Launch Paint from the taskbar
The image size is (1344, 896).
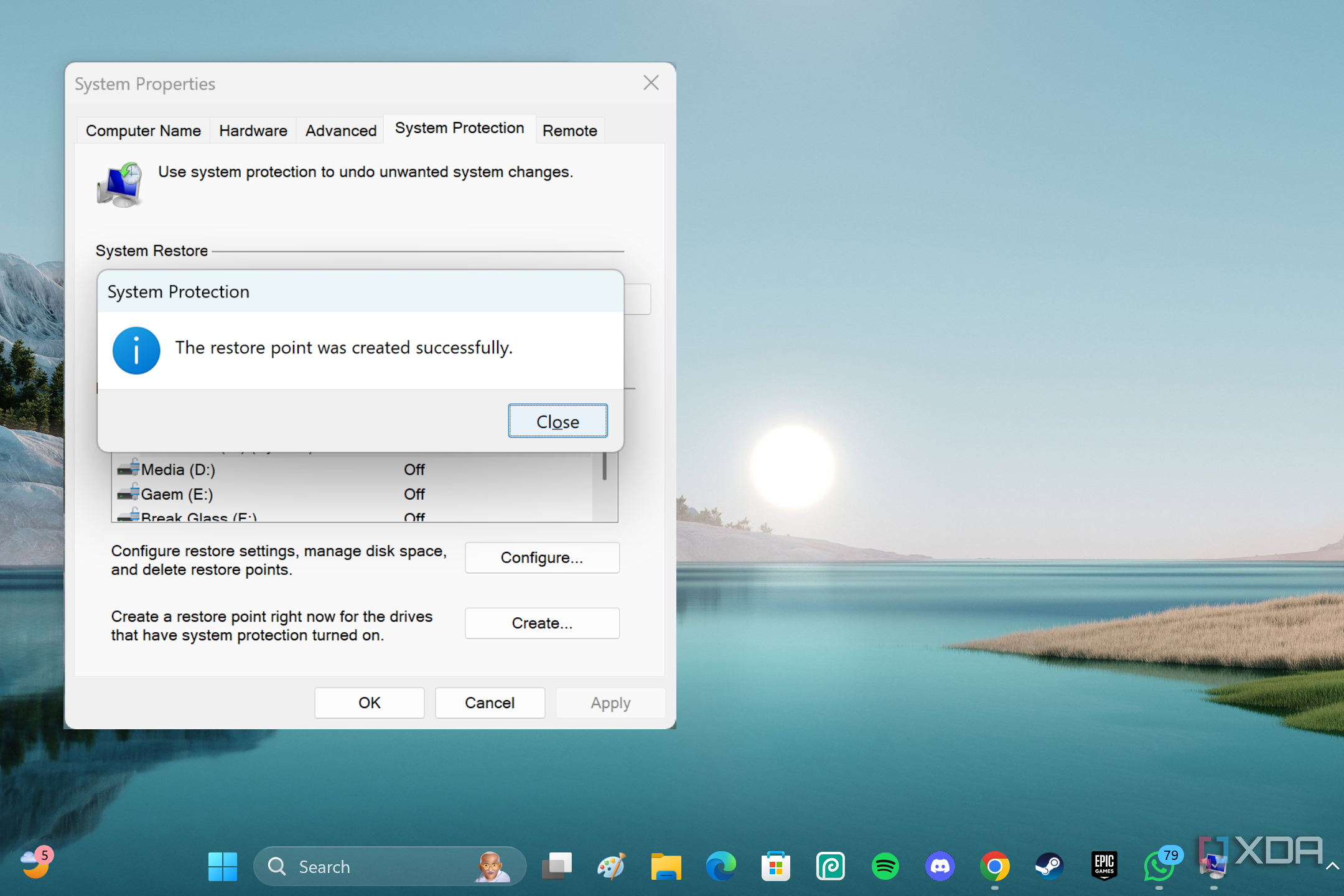(x=612, y=866)
